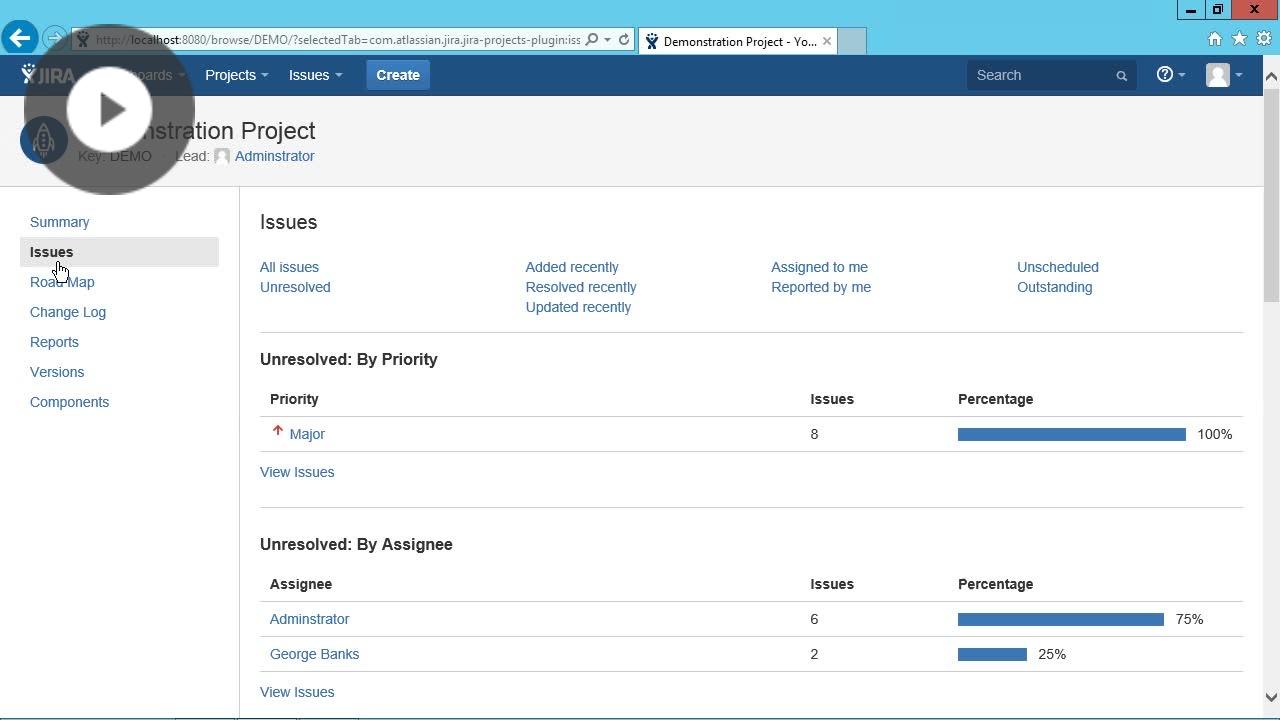This screenshot has height=720, width=1280.
Task: Select the Change Log sidebar tab
Action: (68, 312)
